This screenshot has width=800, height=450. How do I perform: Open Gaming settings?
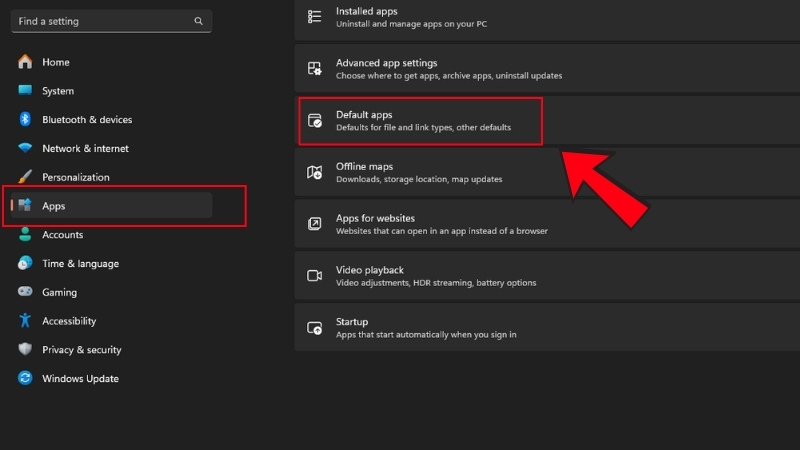click(x=111, y=291)
